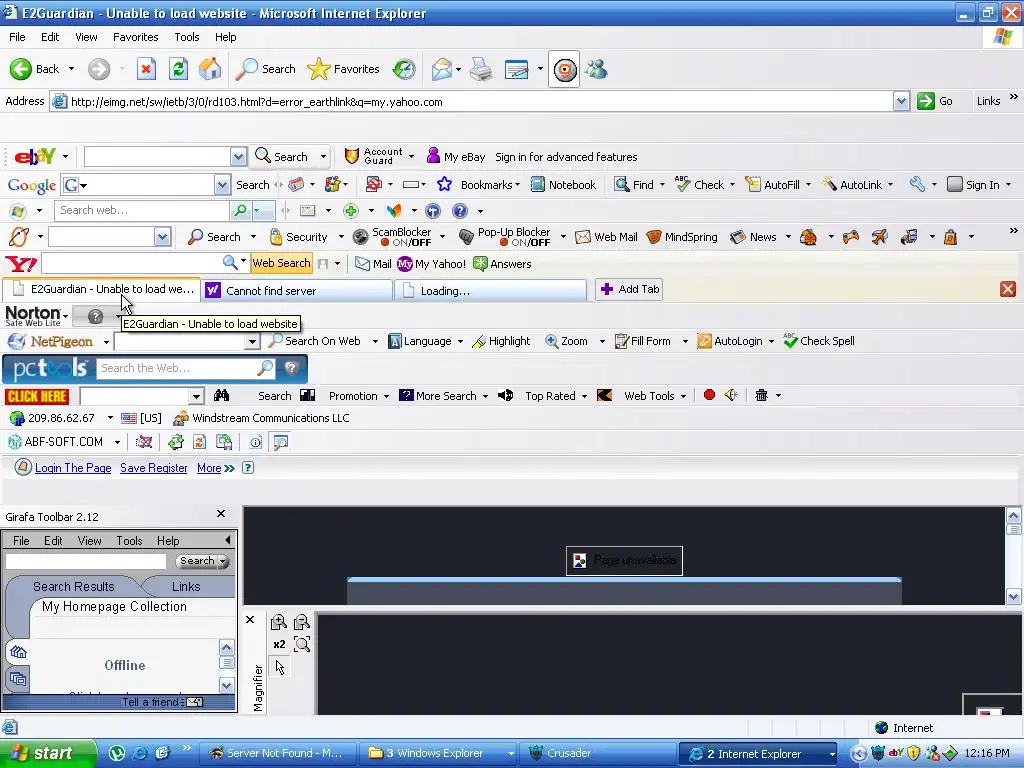Open the Windows Start button
The image size is (1024, 768).
click(48, 754)
